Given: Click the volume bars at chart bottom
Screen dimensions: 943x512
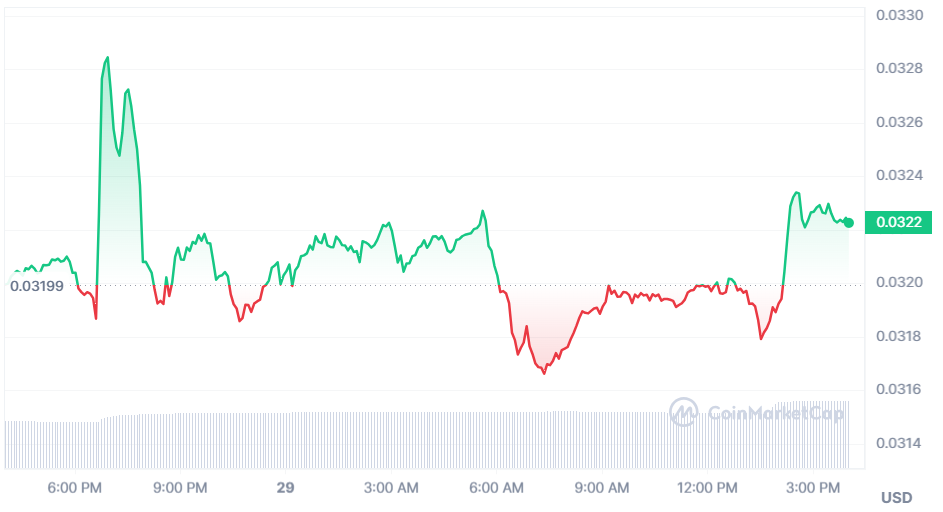Looking at the screenshot, I should [x=427, y=440].
